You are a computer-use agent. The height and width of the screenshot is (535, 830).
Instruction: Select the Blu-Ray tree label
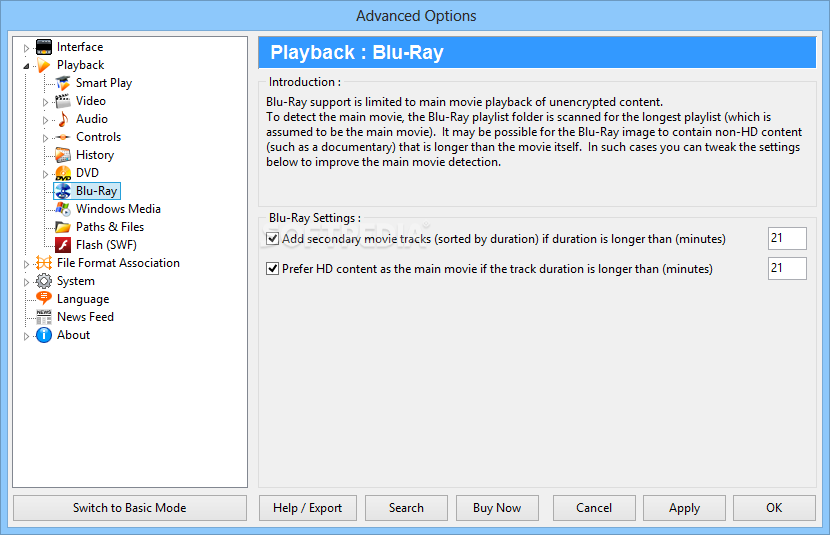tap(96, 191)
